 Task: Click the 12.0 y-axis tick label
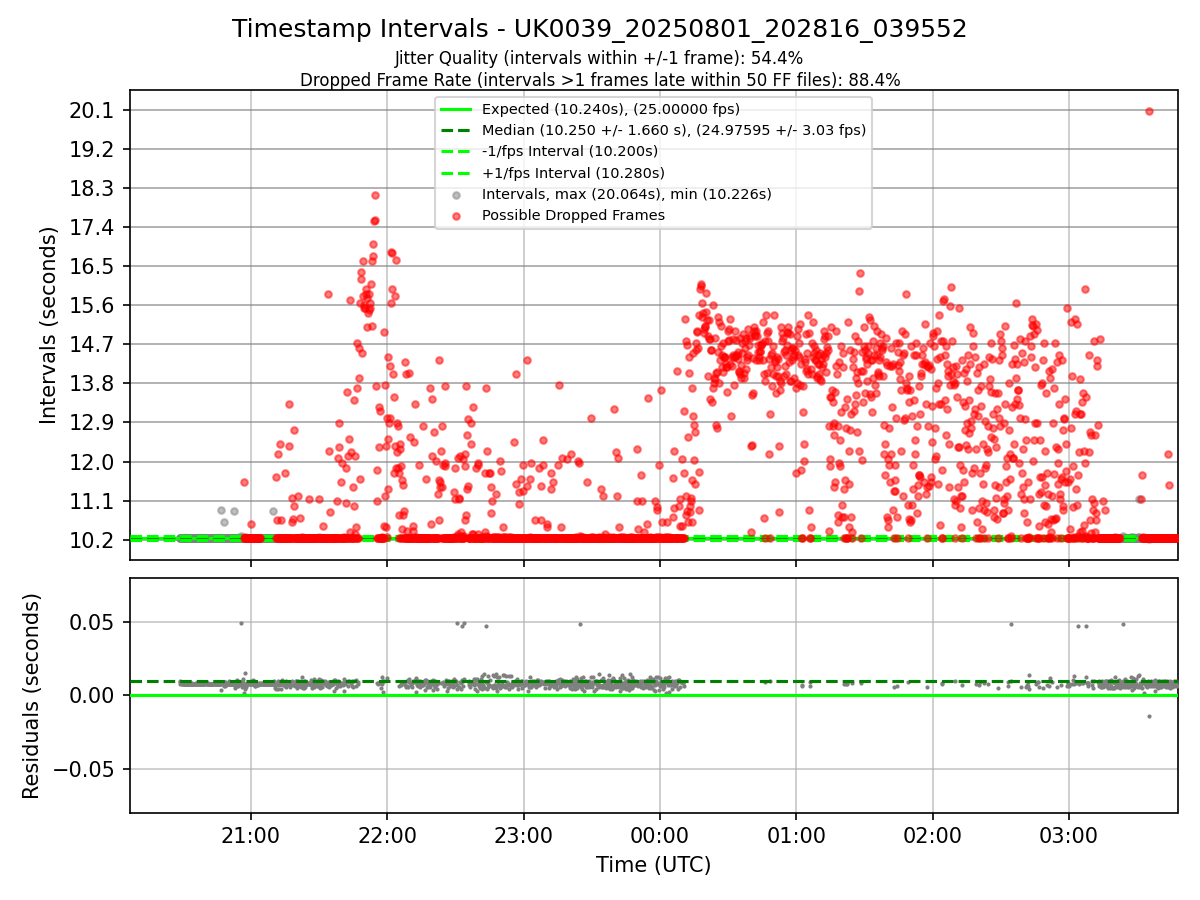click(93, 462)
